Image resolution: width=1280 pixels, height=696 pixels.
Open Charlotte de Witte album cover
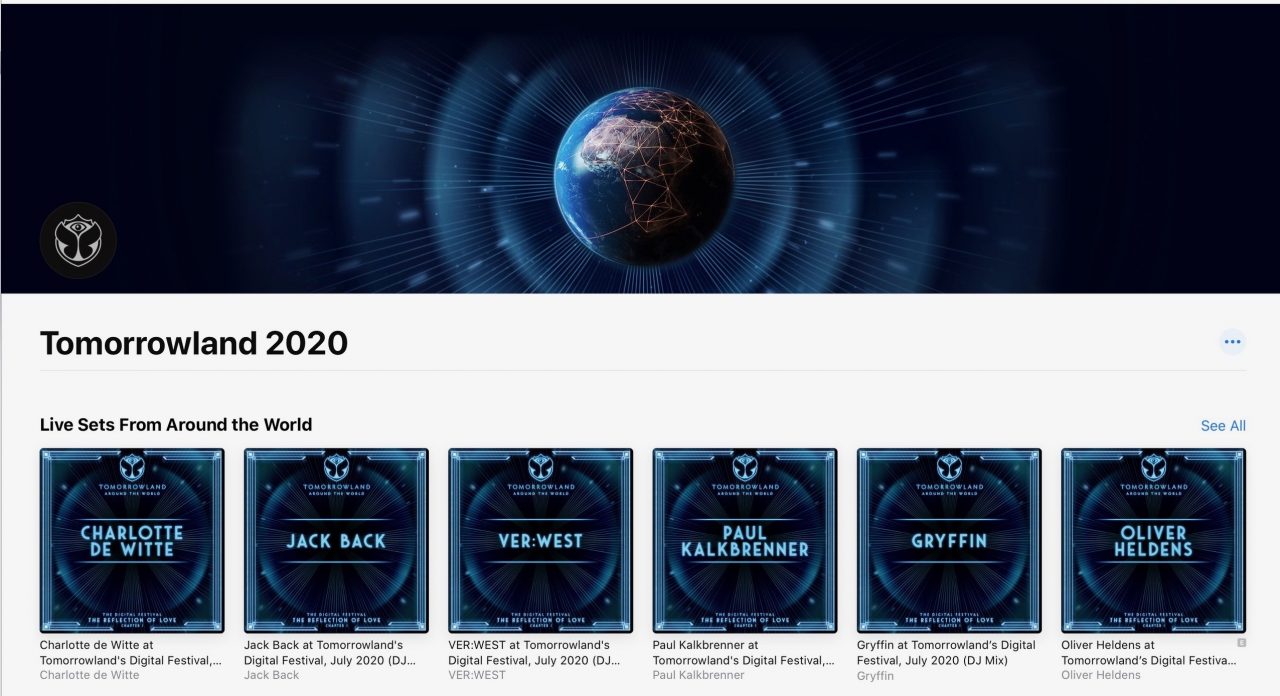tap(132, 540)
